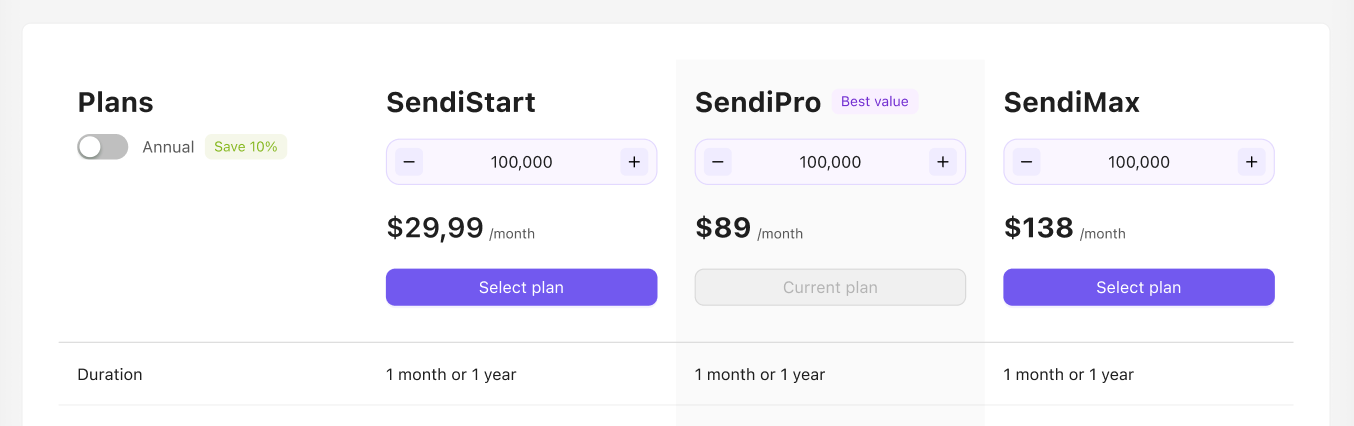Select plan for SendiMax
Viewport: 1354px width, 426px height.
1138,287
